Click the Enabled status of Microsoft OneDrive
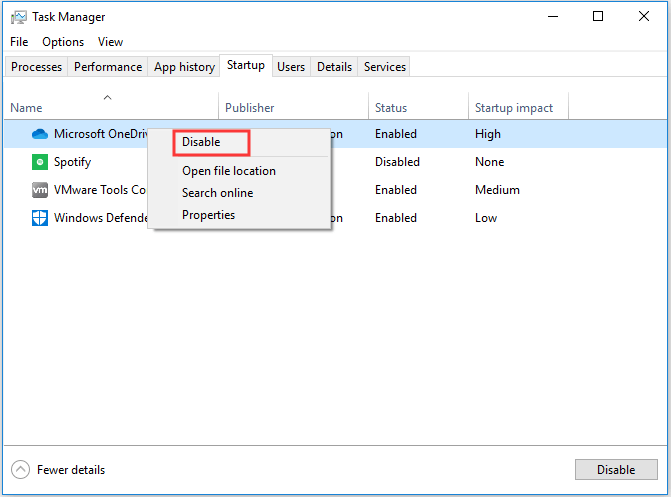The width and height of the screenshot is (671, 497). (396, 134)
